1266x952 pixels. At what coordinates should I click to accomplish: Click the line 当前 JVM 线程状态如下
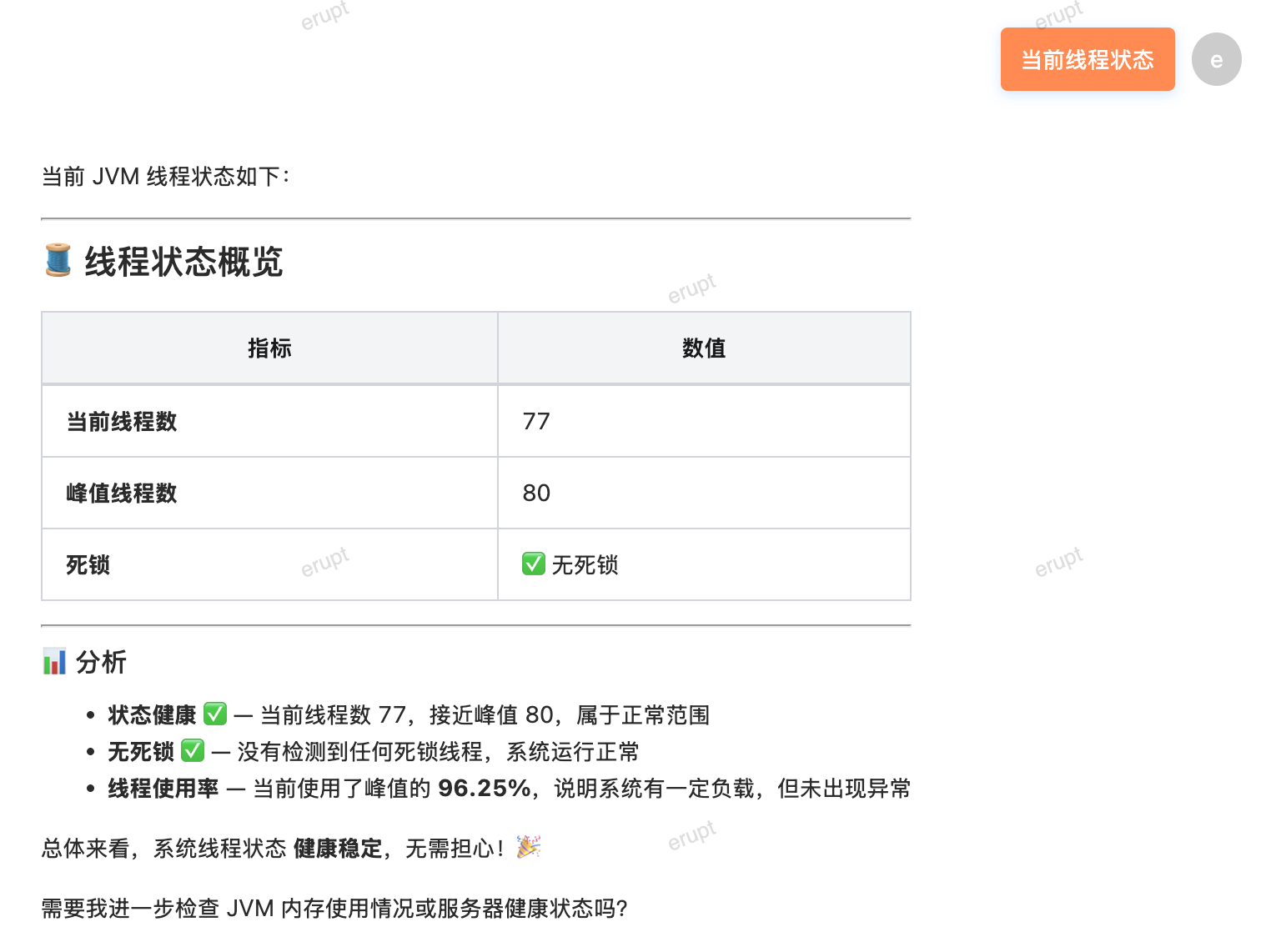165,177
